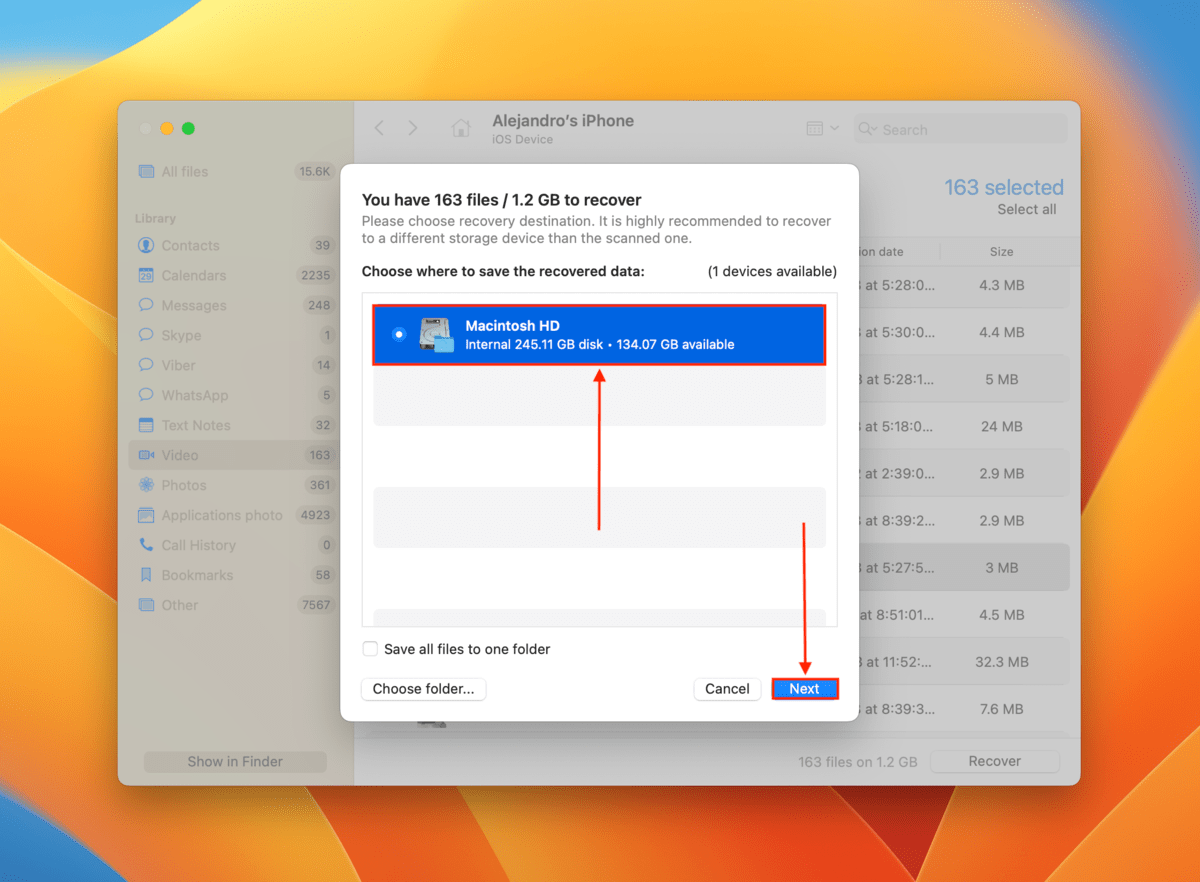Click the Skype label in sidebar
This screenshot has width=1200, height=882.
[x=182, y=335]
